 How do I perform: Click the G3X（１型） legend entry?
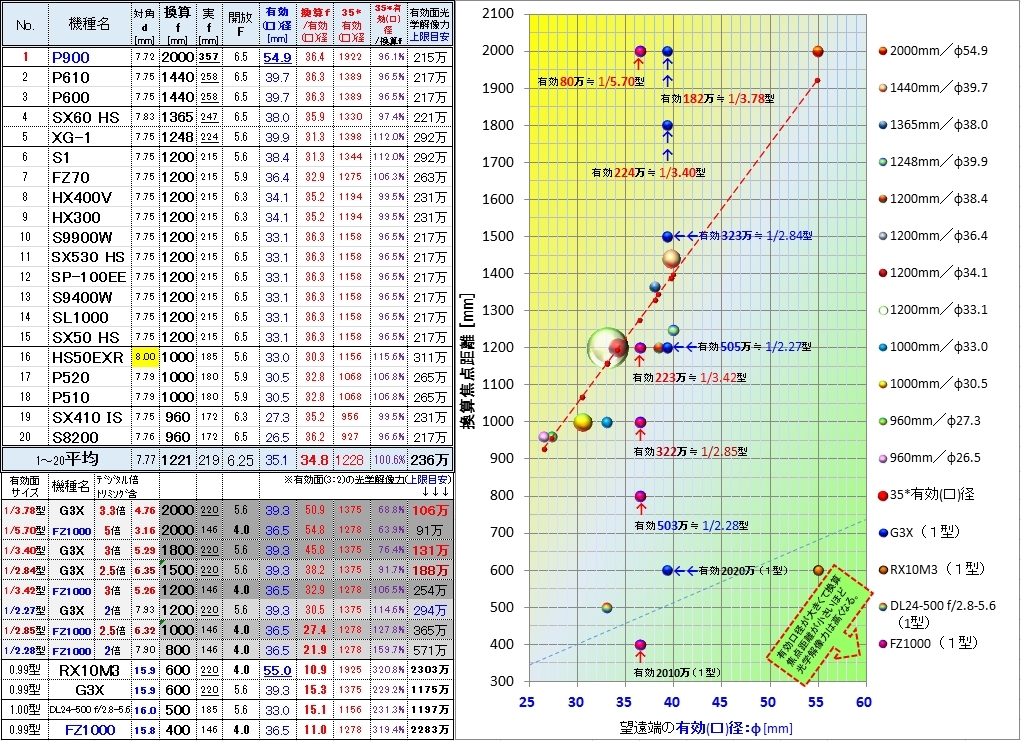[921, 532]
